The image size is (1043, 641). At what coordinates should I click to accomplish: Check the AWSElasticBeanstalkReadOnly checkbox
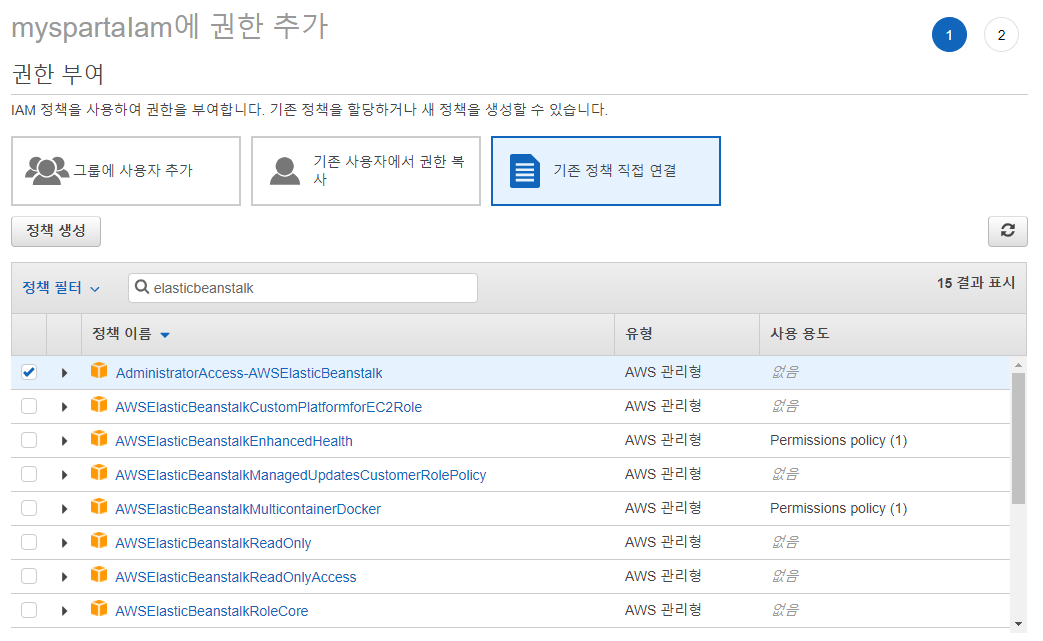(29, 543)
